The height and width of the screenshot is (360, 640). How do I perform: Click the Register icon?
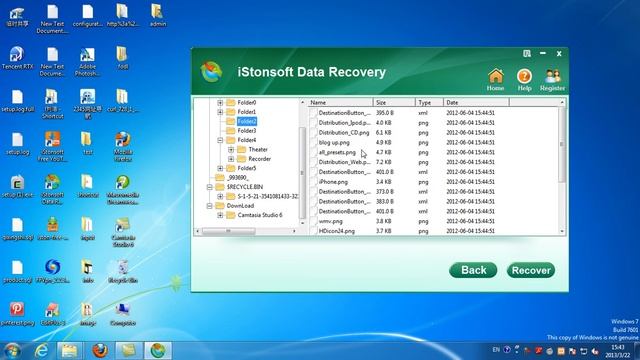(552, 80)
